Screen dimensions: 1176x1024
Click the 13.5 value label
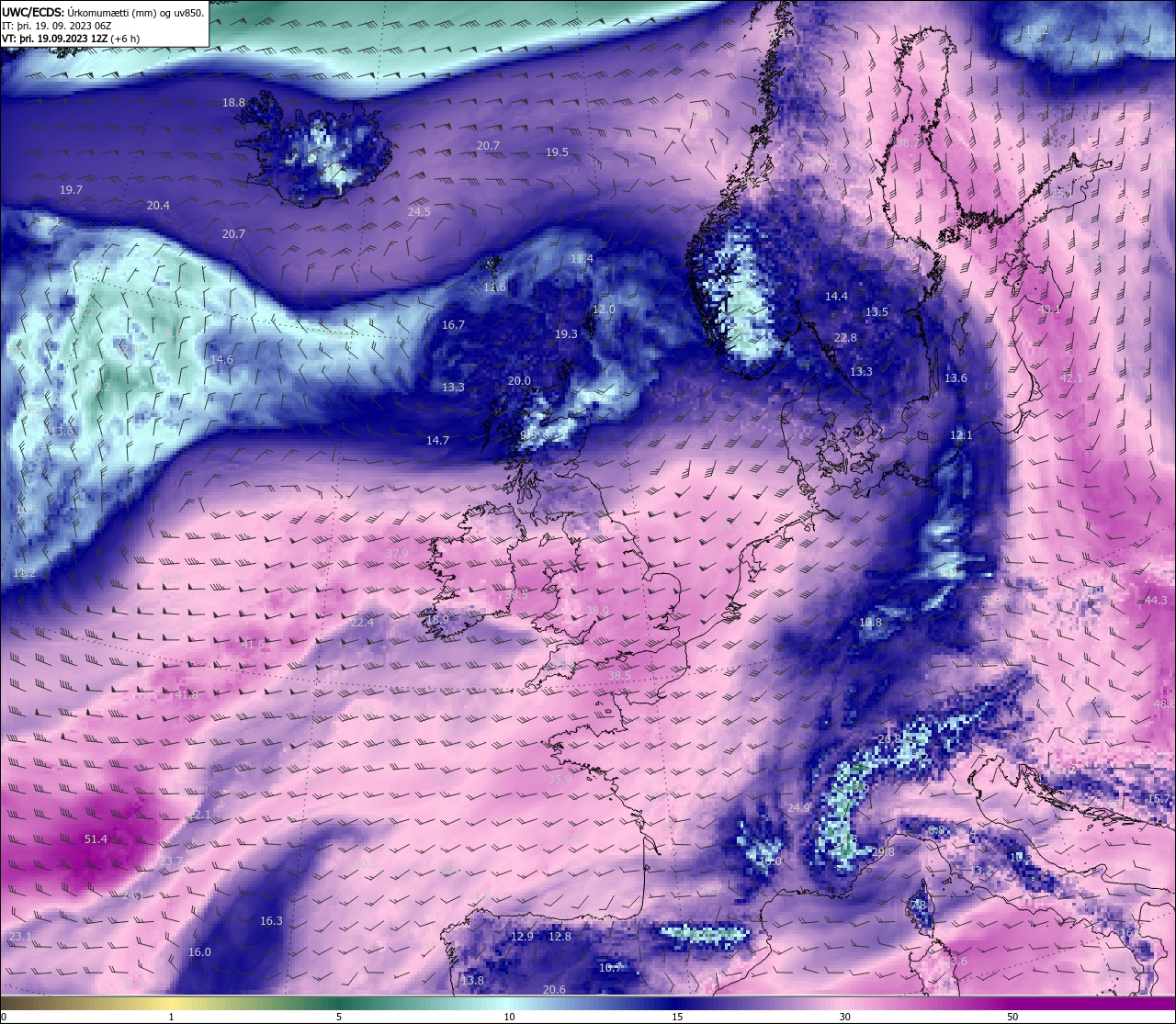click(876, 312)
